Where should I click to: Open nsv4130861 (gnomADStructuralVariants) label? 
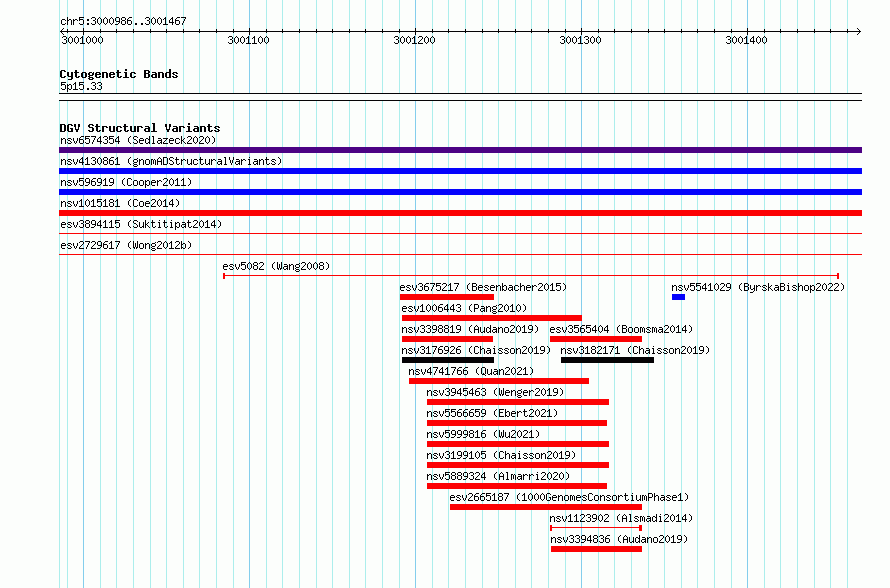(x=171, y=161)
